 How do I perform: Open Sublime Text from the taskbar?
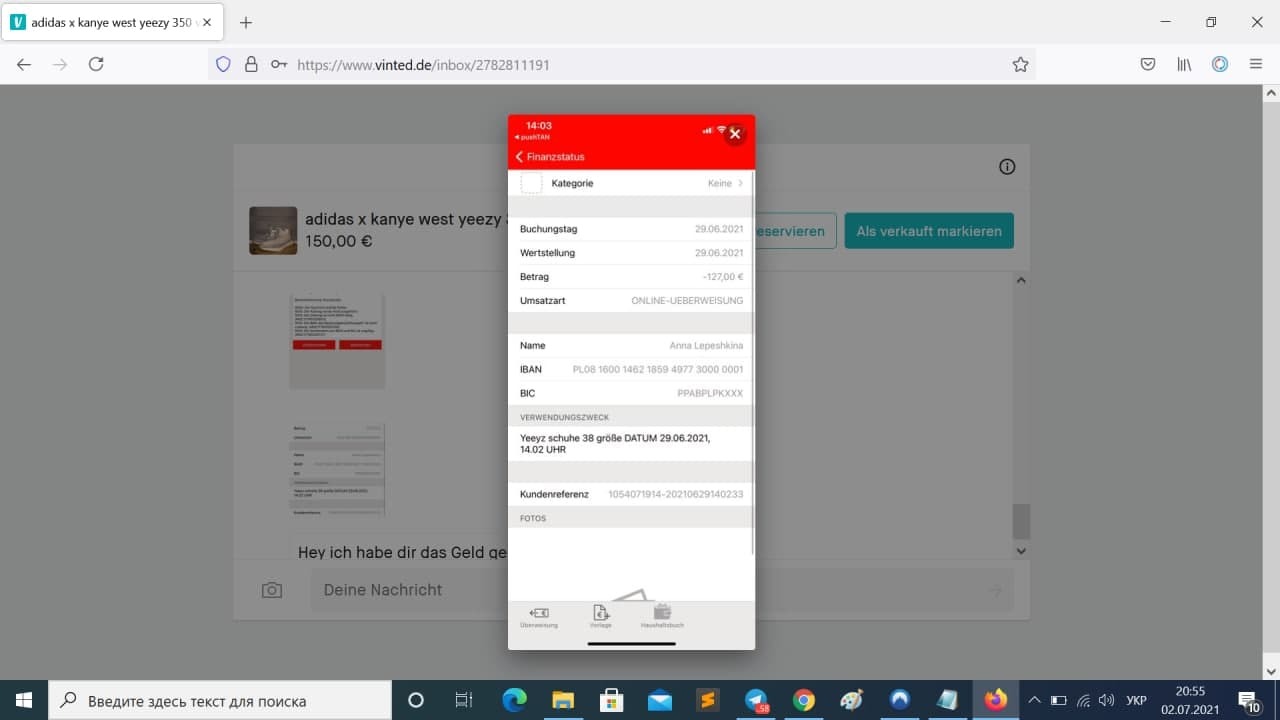click(707, 700)
